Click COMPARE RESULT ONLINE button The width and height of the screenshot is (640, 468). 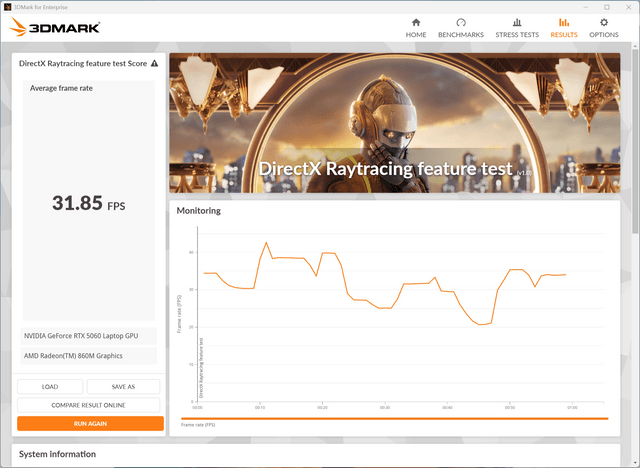(89, 405)
